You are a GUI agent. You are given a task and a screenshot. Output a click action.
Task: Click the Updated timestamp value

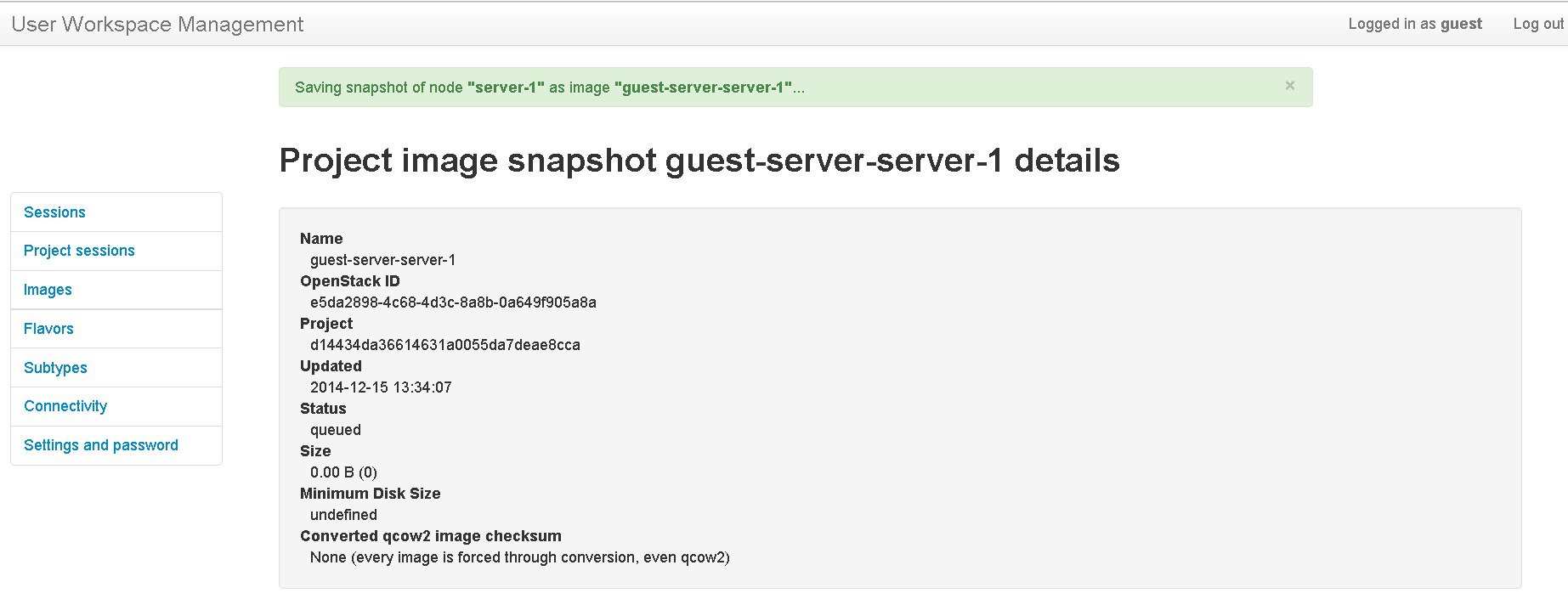pos(381,387)
